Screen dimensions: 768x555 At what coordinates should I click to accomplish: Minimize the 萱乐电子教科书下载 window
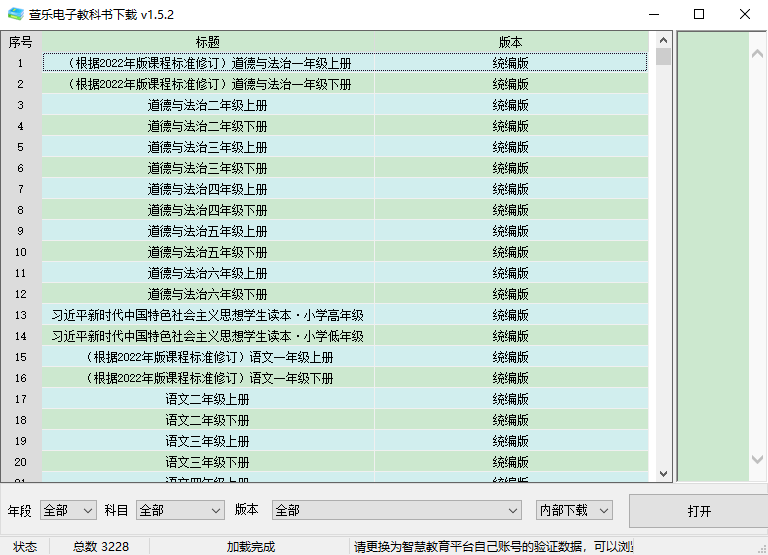click(x=653, y=14)
